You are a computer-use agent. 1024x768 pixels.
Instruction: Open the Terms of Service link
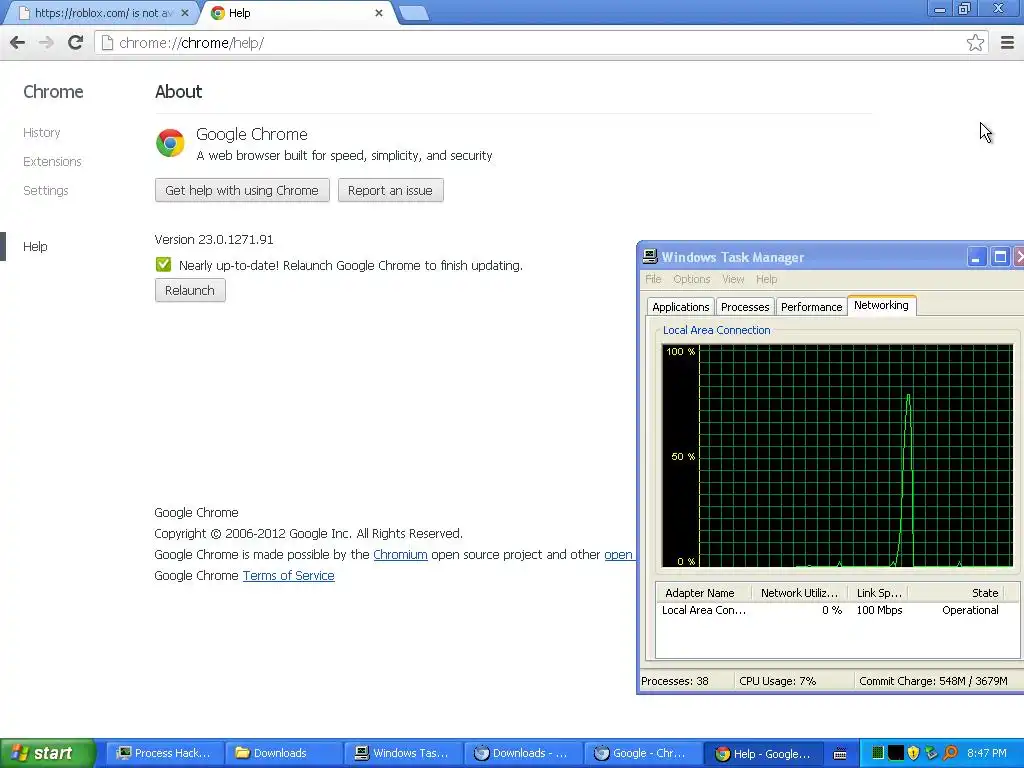[x=289, y=575]
